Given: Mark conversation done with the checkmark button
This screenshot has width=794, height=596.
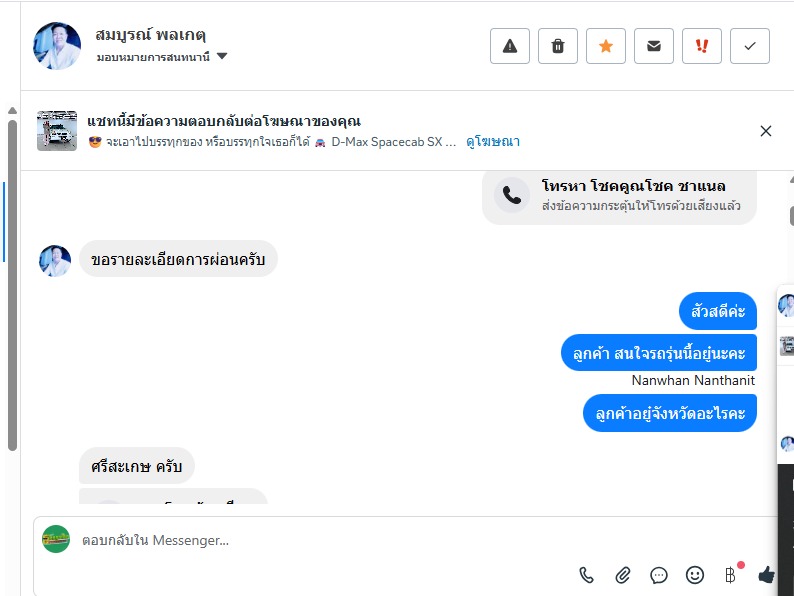Looking at the screenshot, I should point(750,46).
